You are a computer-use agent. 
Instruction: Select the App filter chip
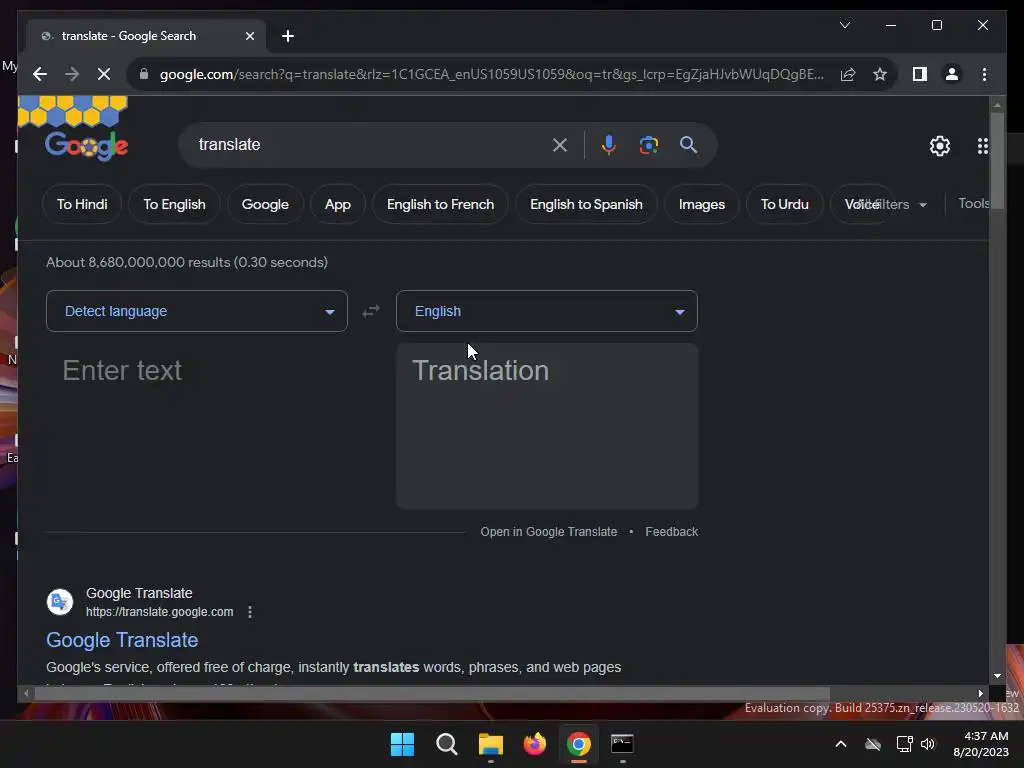(x=338, y=204)
